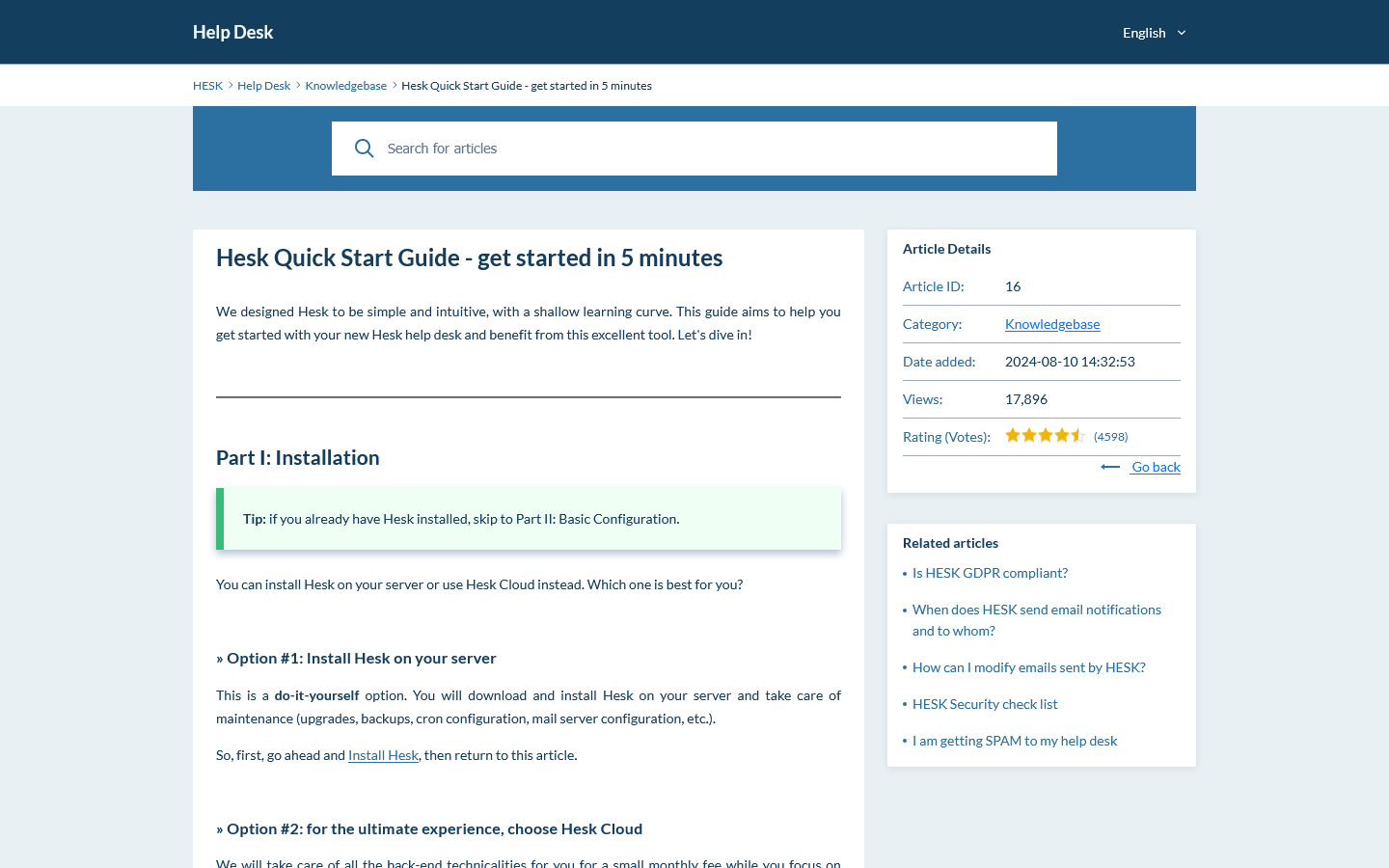Focus the Search for articles field
This screenshot has width=1389, height=868.
(x=694, y=149)
